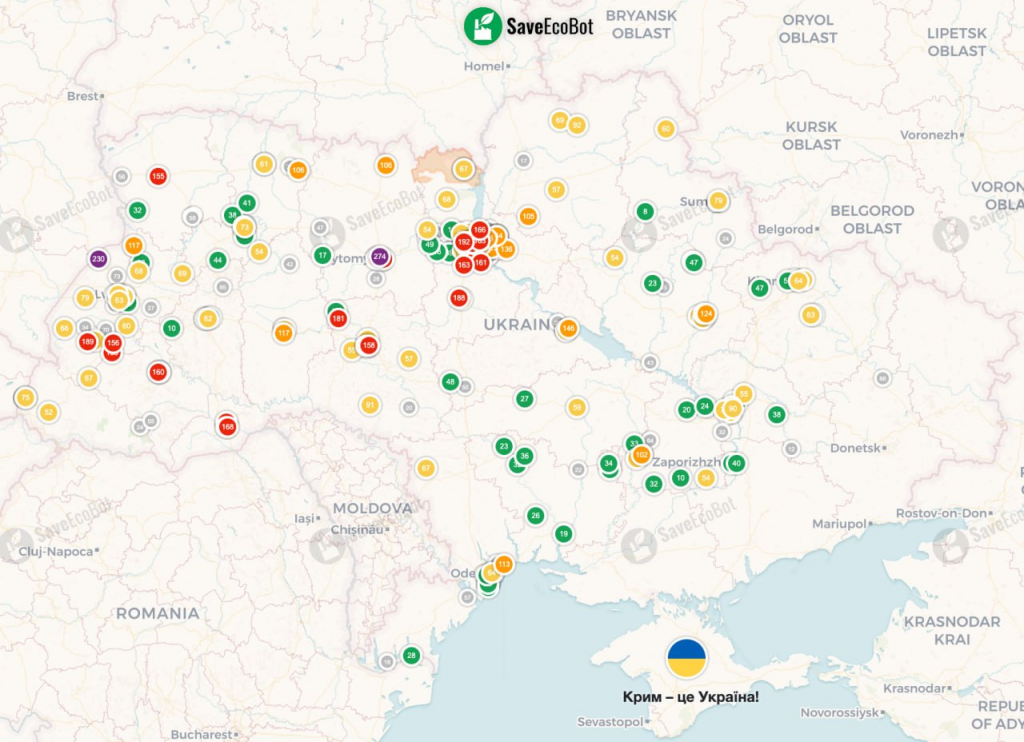Image resolution: width=1024 pixels, height=742 pixels.
Task: Open the yellow 73 marker
Action: click(x=244, y=227)
